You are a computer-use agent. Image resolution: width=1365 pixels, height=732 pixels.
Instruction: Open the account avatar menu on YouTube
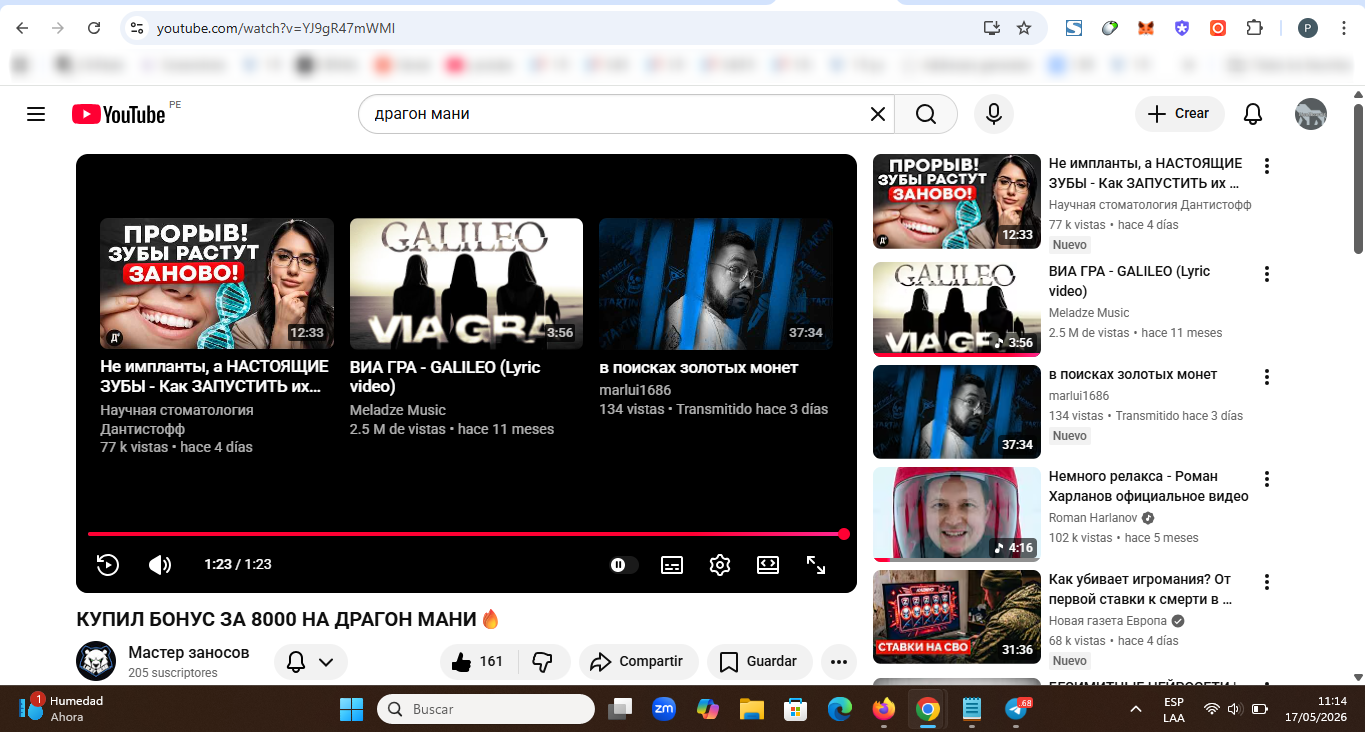(x=1311, y=114)
